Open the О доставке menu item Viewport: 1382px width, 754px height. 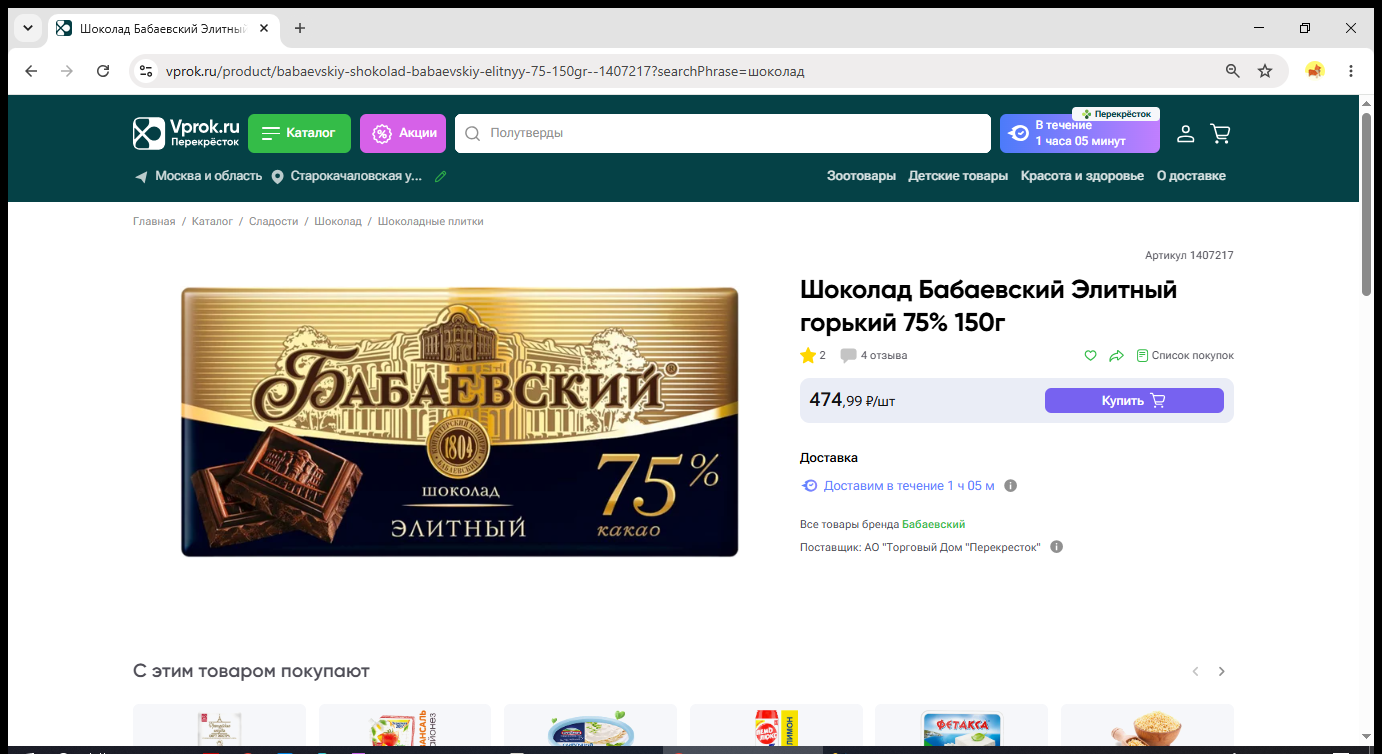[1191, 176]
